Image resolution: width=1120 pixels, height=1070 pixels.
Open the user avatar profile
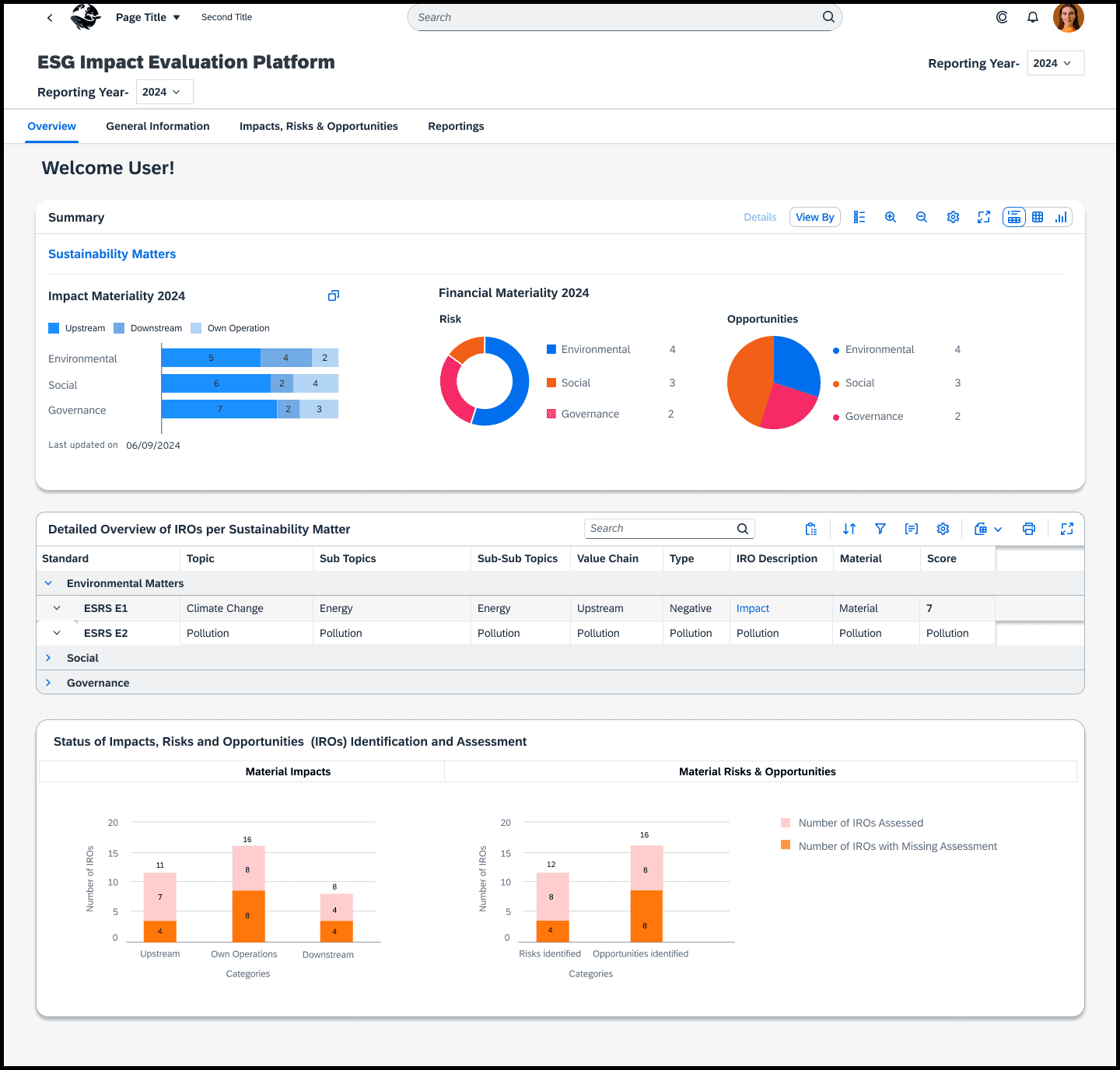point(1068,17)
